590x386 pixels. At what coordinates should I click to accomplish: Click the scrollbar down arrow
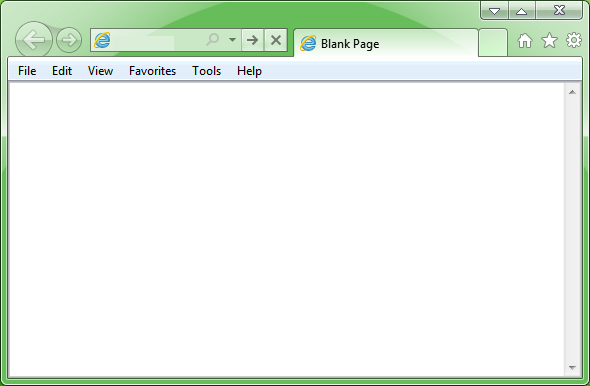[x=572, y=368]
